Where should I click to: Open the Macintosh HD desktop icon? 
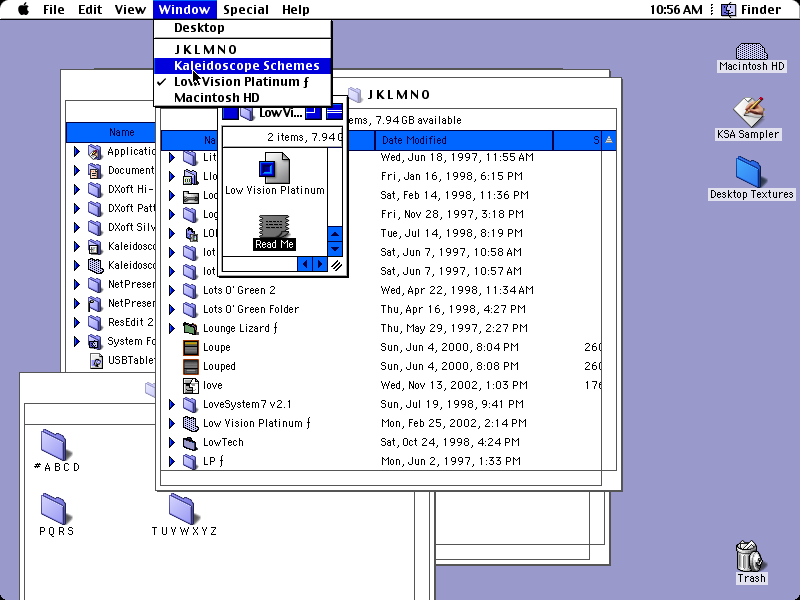751,52
